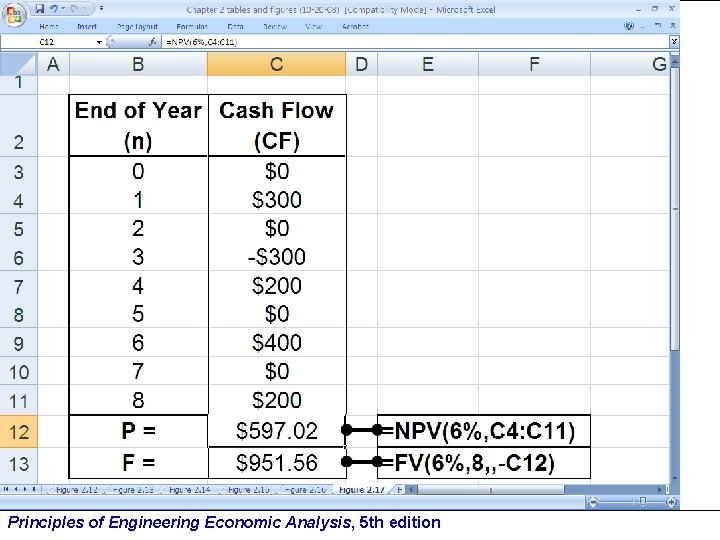Screen dimensions: 720x540
Task: Select column A header
Action: pos(53,64)
